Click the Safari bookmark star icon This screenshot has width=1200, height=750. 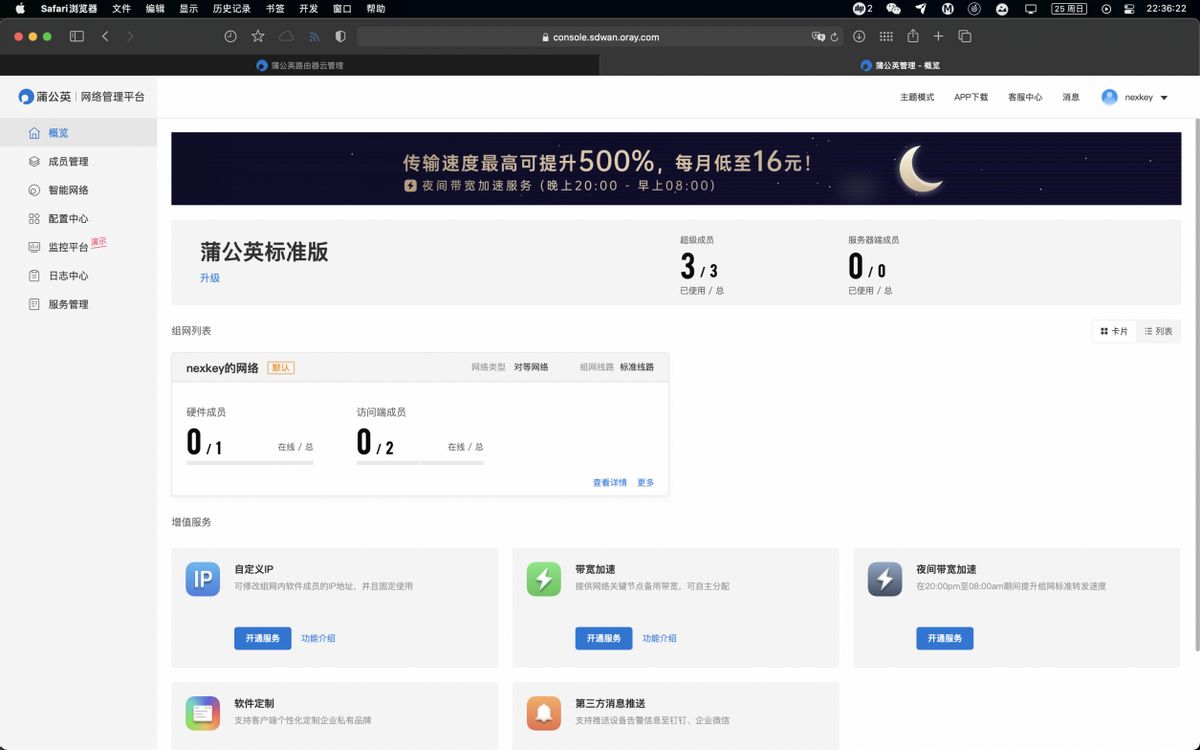pyautogui.click(x=258, y=36)
